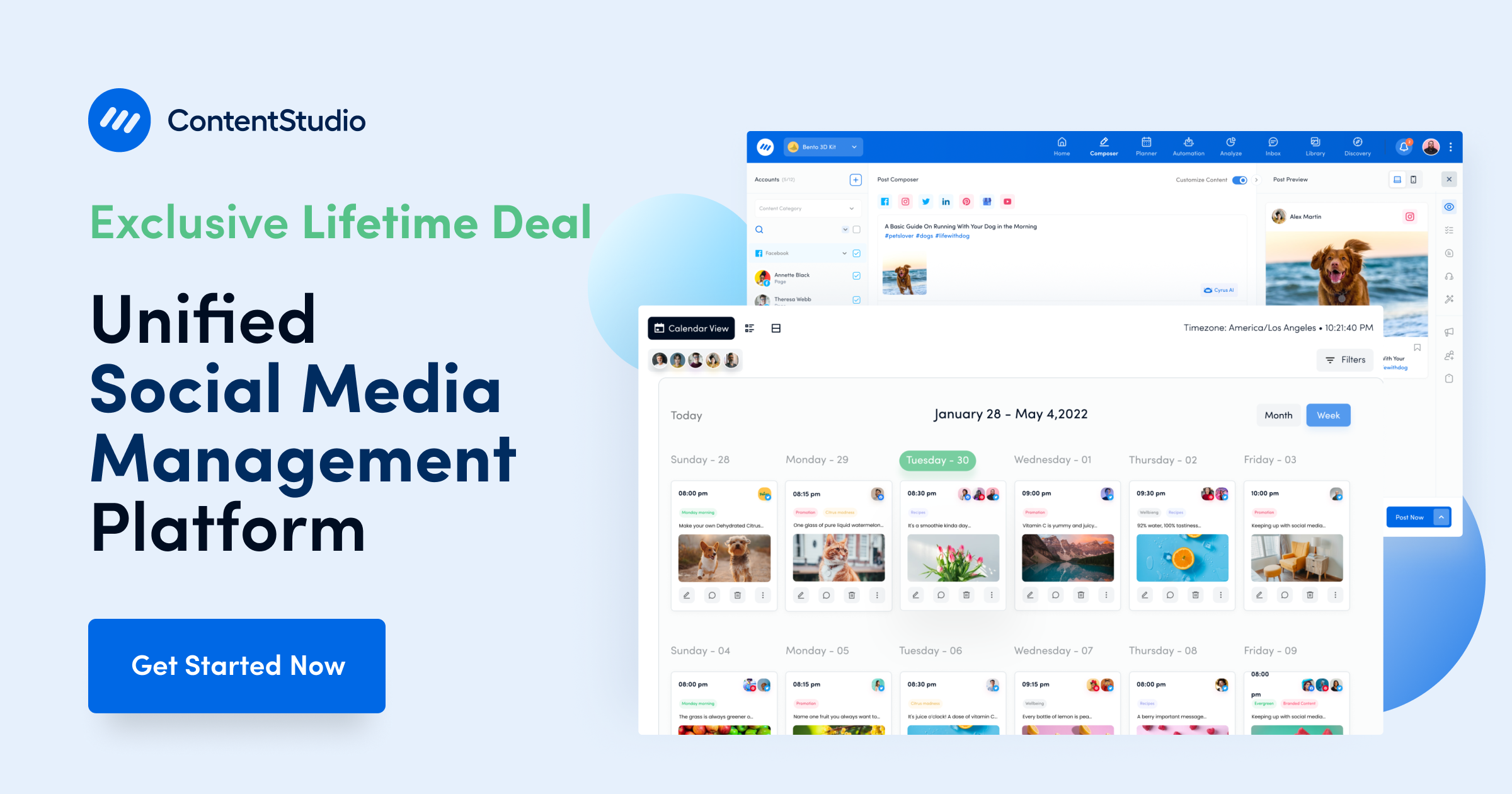This screenshot has width=1512, height=794.
Task: Open the Content Category dropdown
Action: [x=808, y=208]
